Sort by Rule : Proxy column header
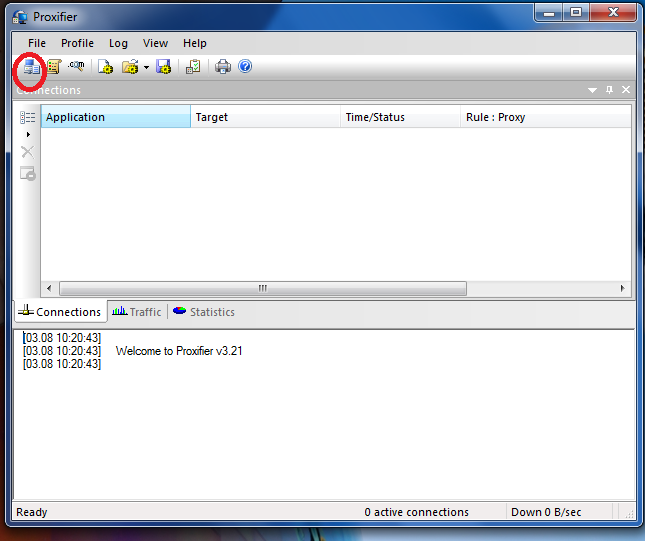This screenshot has width=645, height=541. tap(545, 117)
